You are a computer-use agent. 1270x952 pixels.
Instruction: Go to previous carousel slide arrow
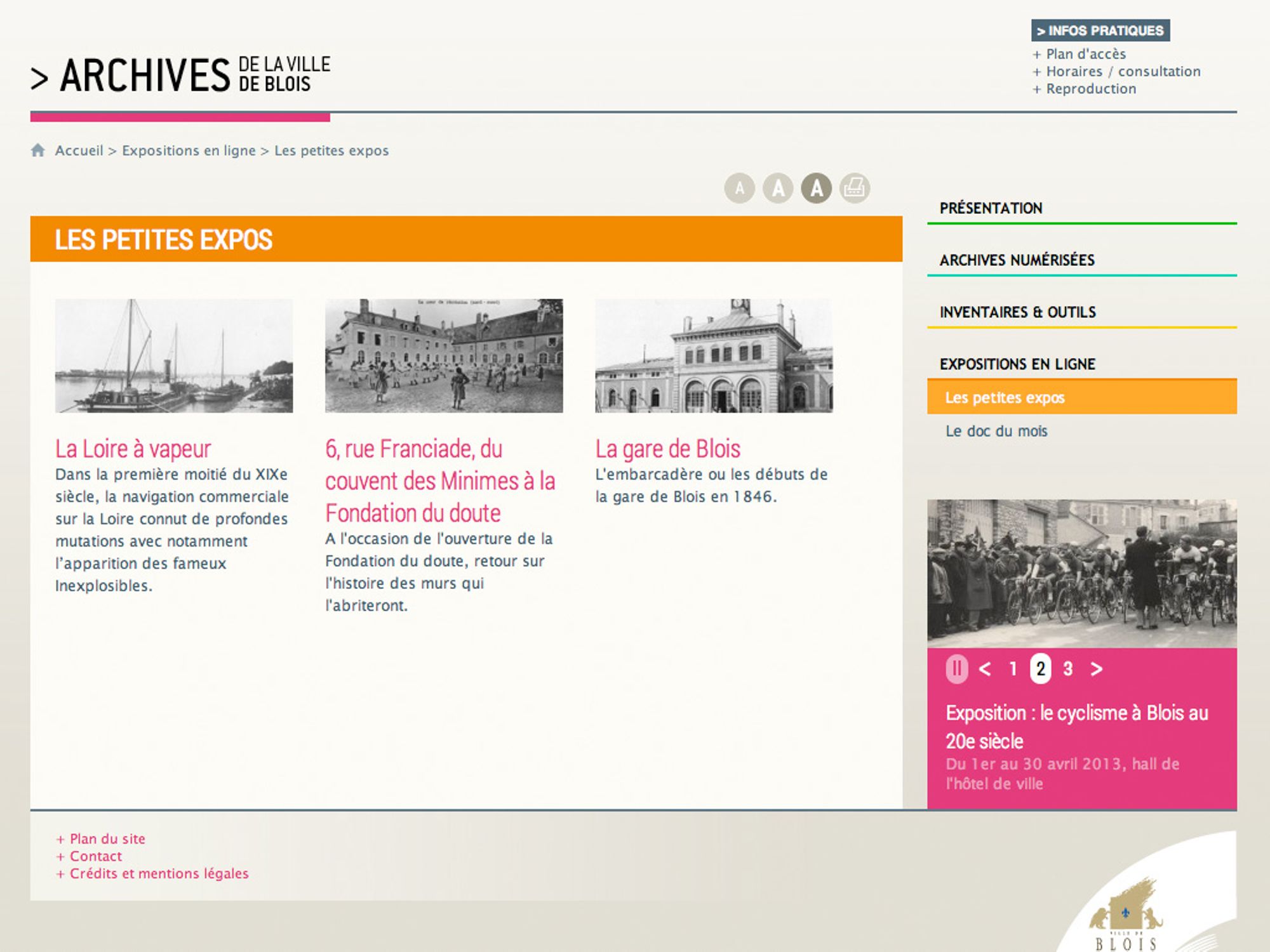(x=985, y=669)
